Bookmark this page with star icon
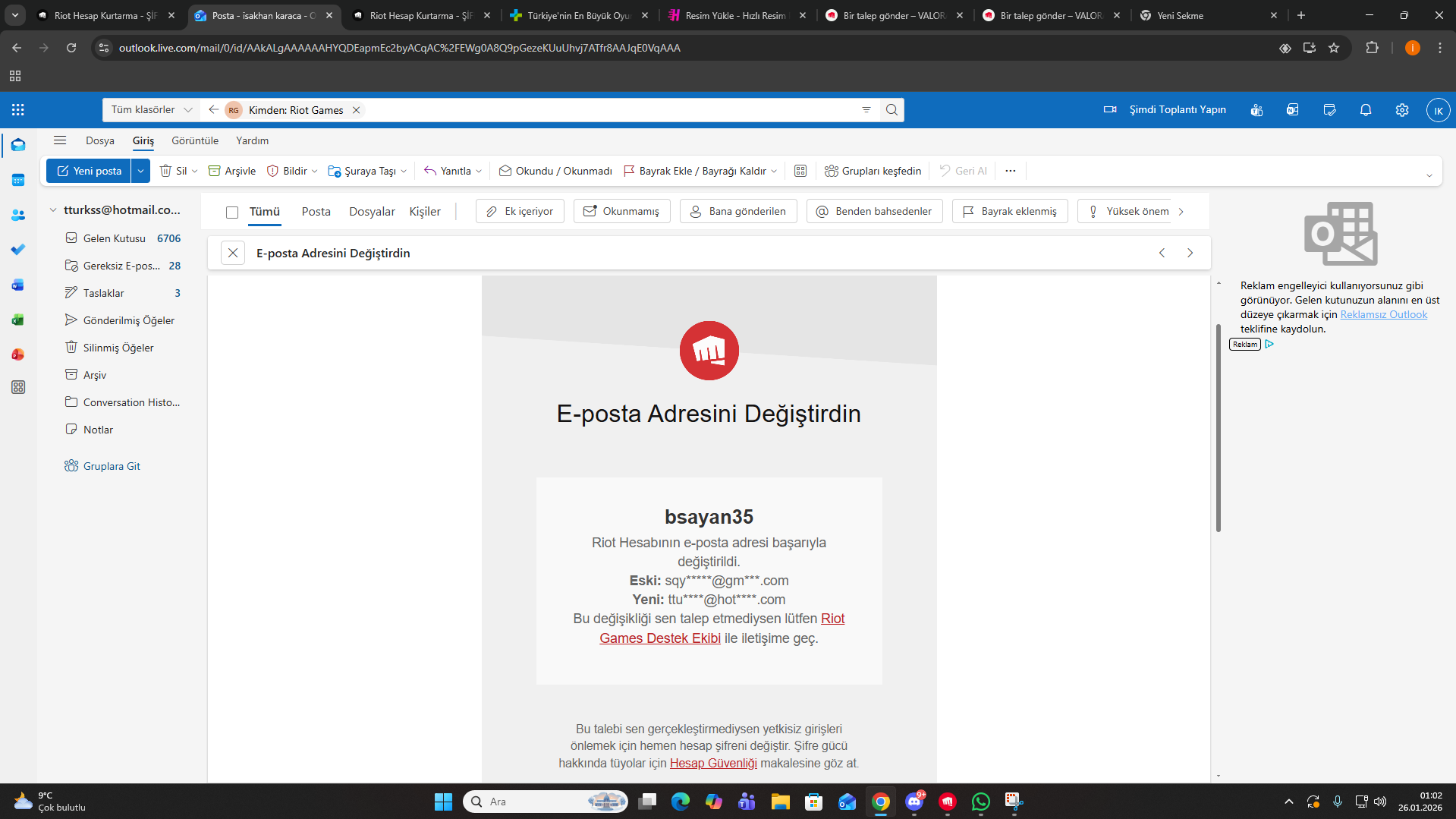 (x=1334, y=48)
